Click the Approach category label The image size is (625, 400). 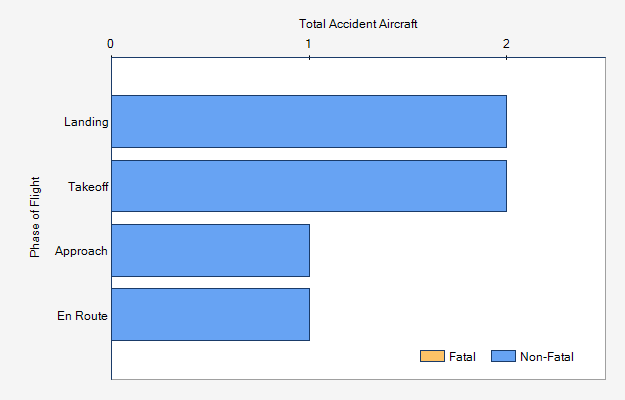tap(81, 251)
